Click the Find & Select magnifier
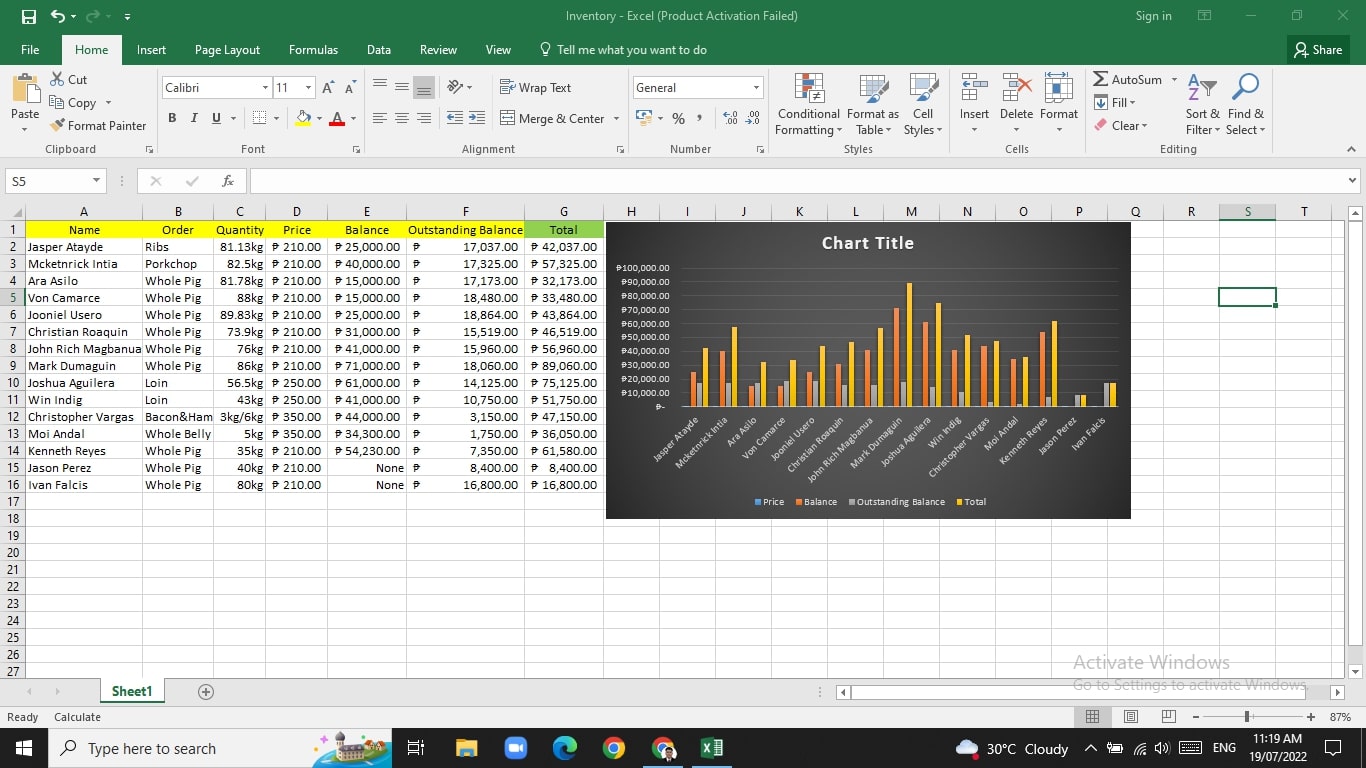 click(x=1245, y=88)
